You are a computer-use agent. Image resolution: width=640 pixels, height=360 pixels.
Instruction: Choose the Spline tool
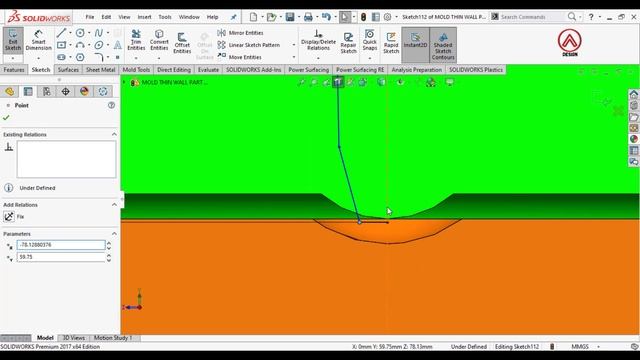point(98,33)
